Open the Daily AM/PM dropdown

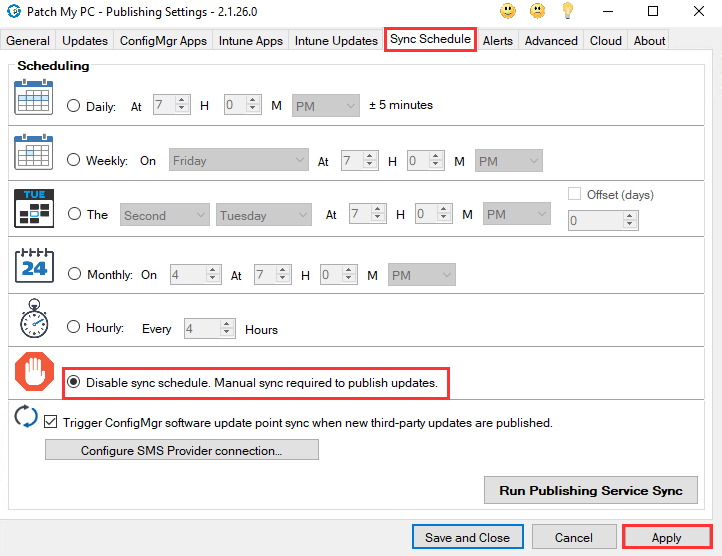(326, 106)
